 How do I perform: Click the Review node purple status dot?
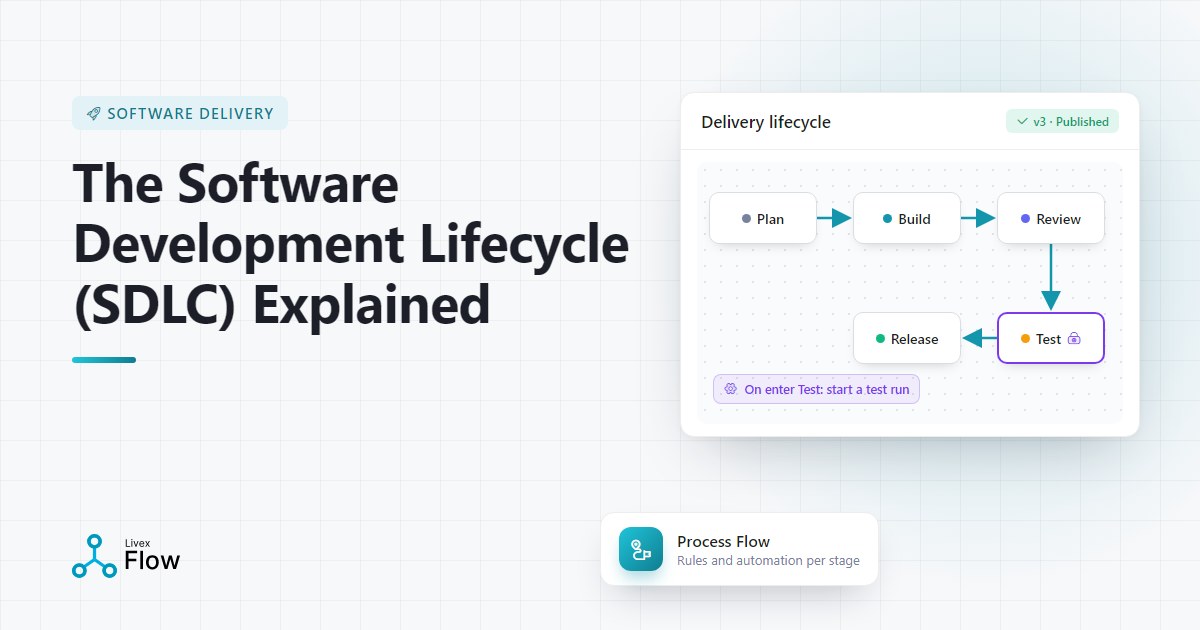pos(1025,219)
